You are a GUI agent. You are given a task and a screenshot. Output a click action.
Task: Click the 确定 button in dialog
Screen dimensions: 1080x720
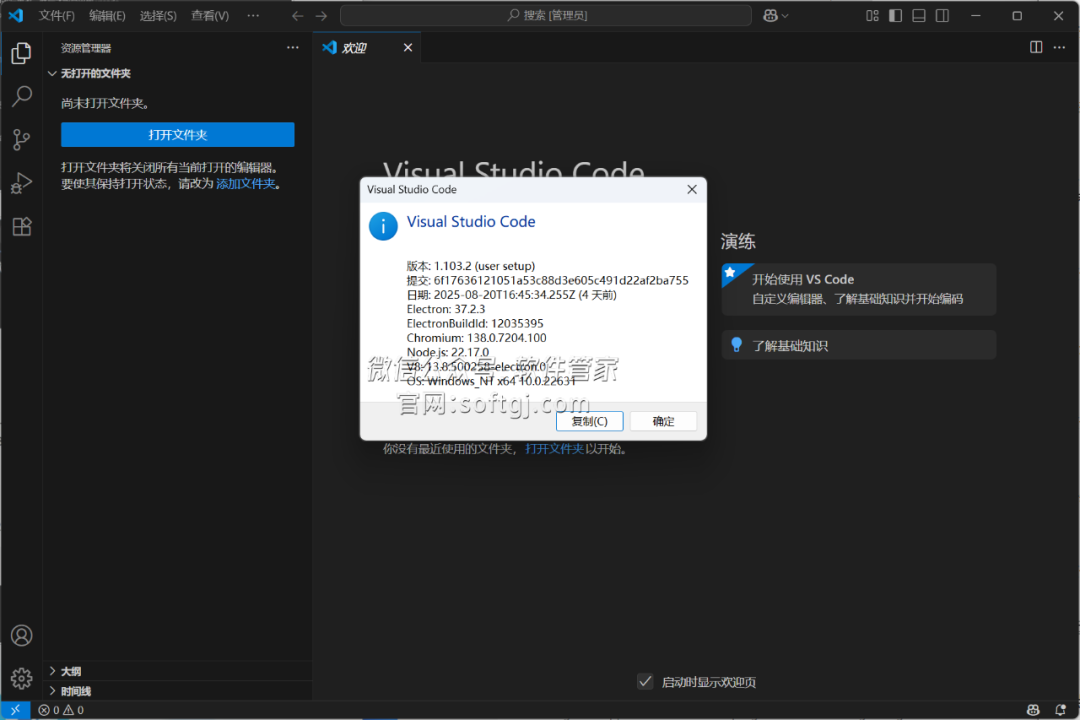point(663,421)
